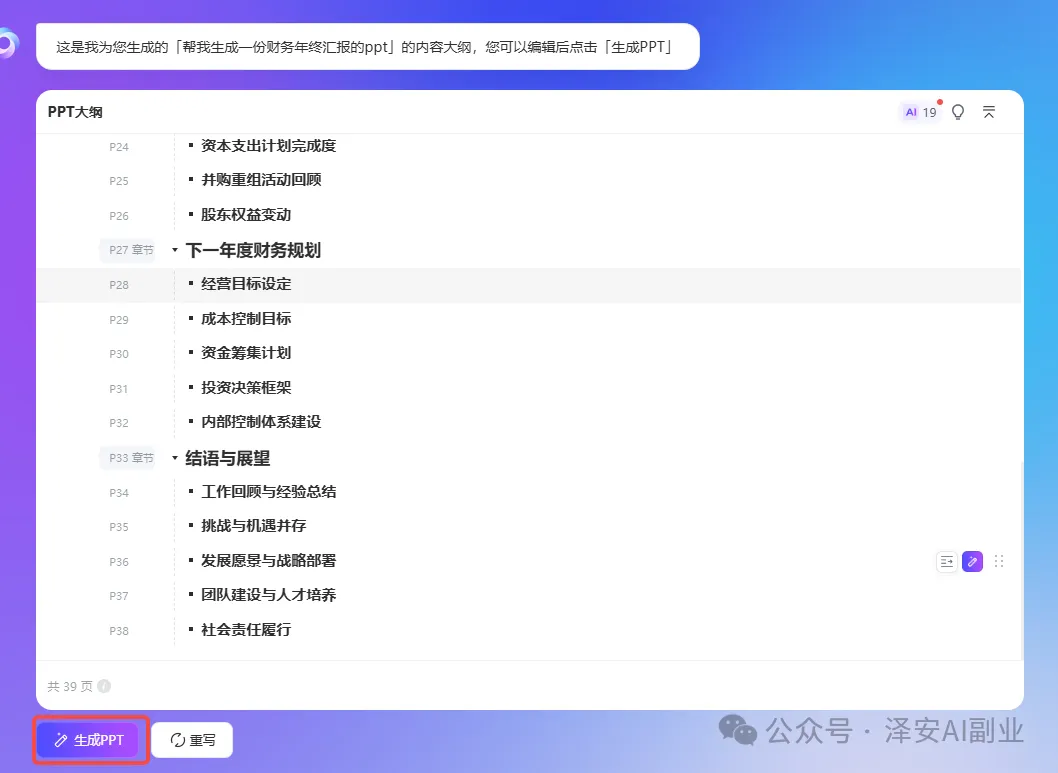Collapse outline using the top-right collapse icon
1058x773 pixels.
[989, 112]
